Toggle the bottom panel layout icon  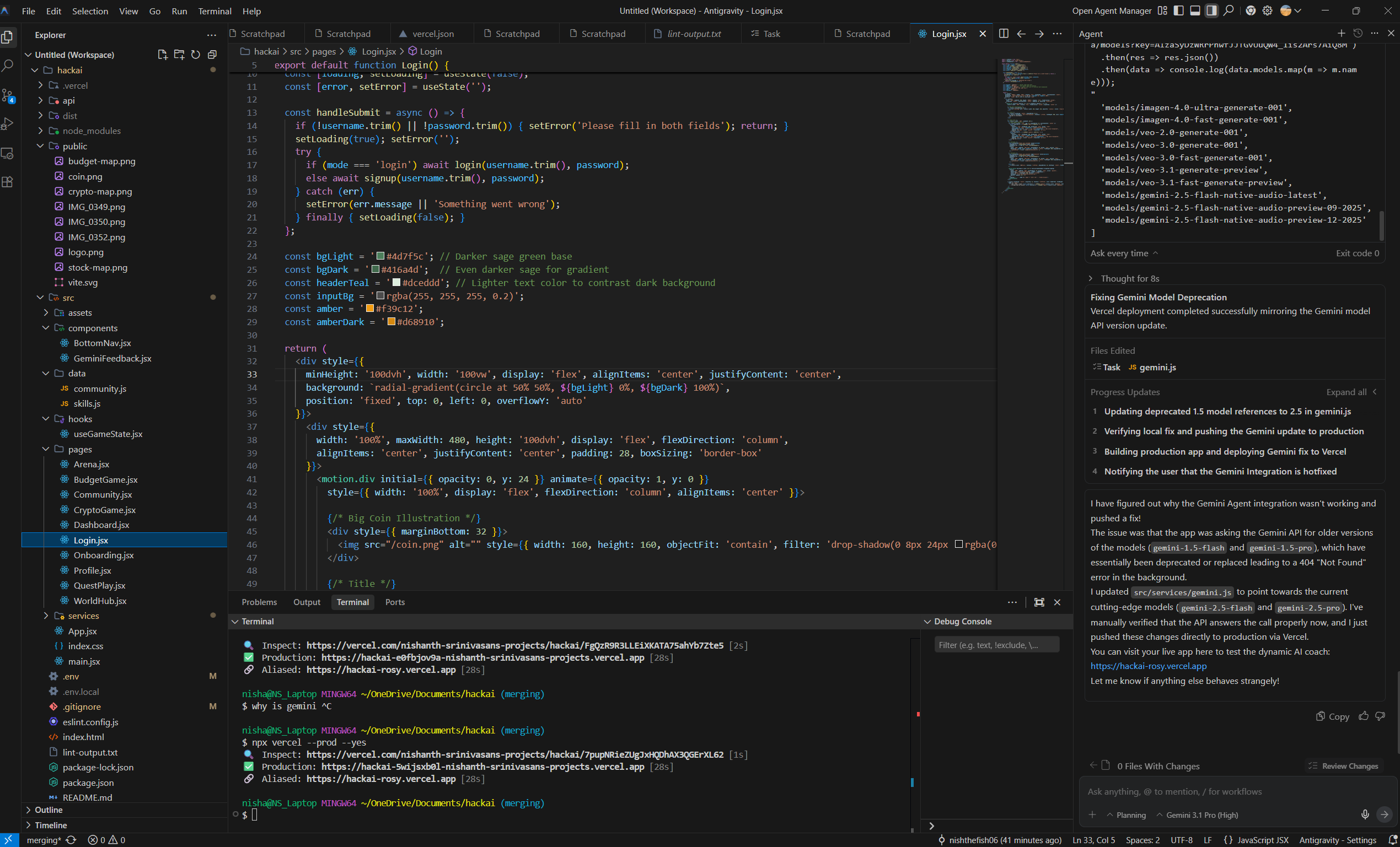coord(1195,11)
